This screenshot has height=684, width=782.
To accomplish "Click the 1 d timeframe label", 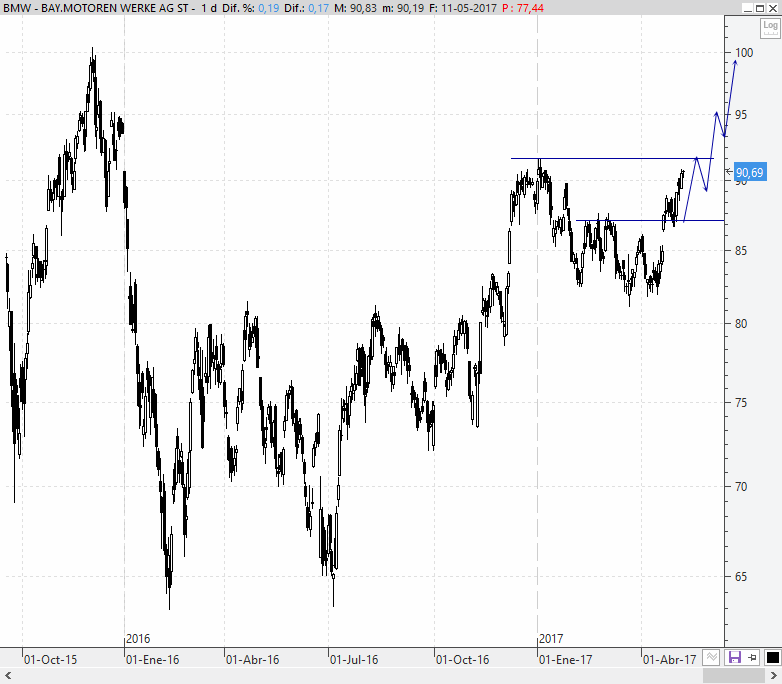I will coord(208,8).
